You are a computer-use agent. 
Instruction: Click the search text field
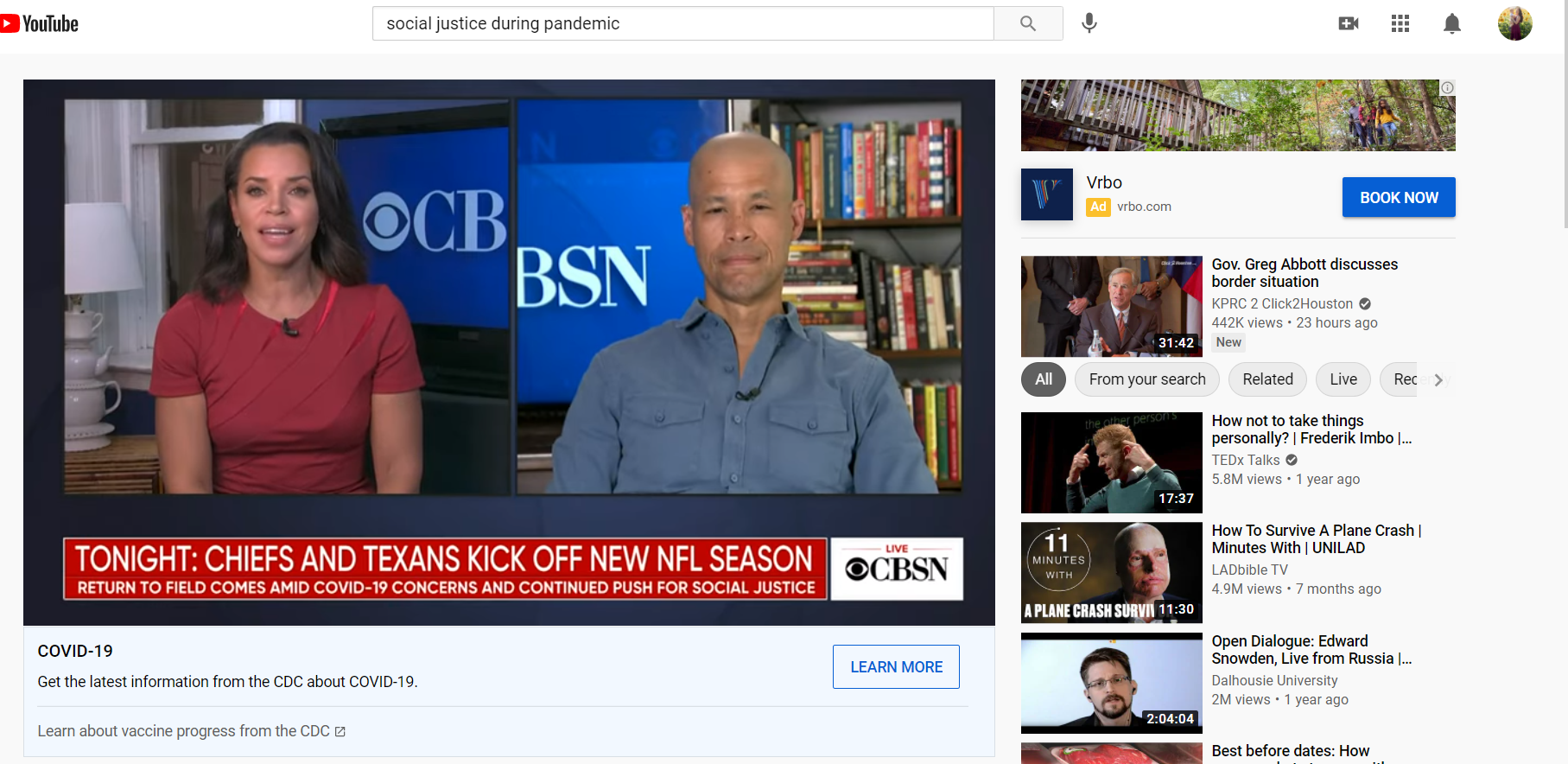682,23
